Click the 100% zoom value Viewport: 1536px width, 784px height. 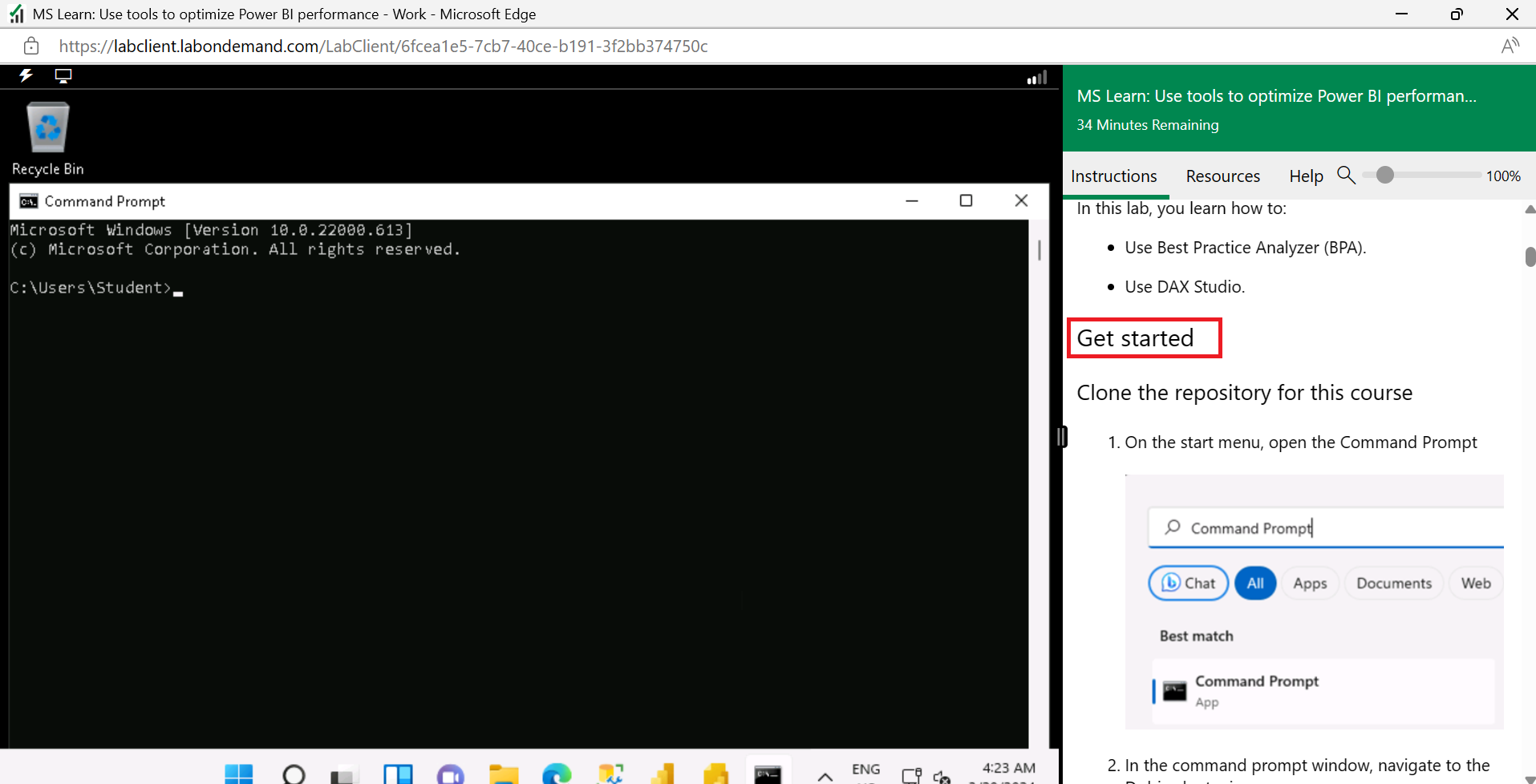(1503, 176)
